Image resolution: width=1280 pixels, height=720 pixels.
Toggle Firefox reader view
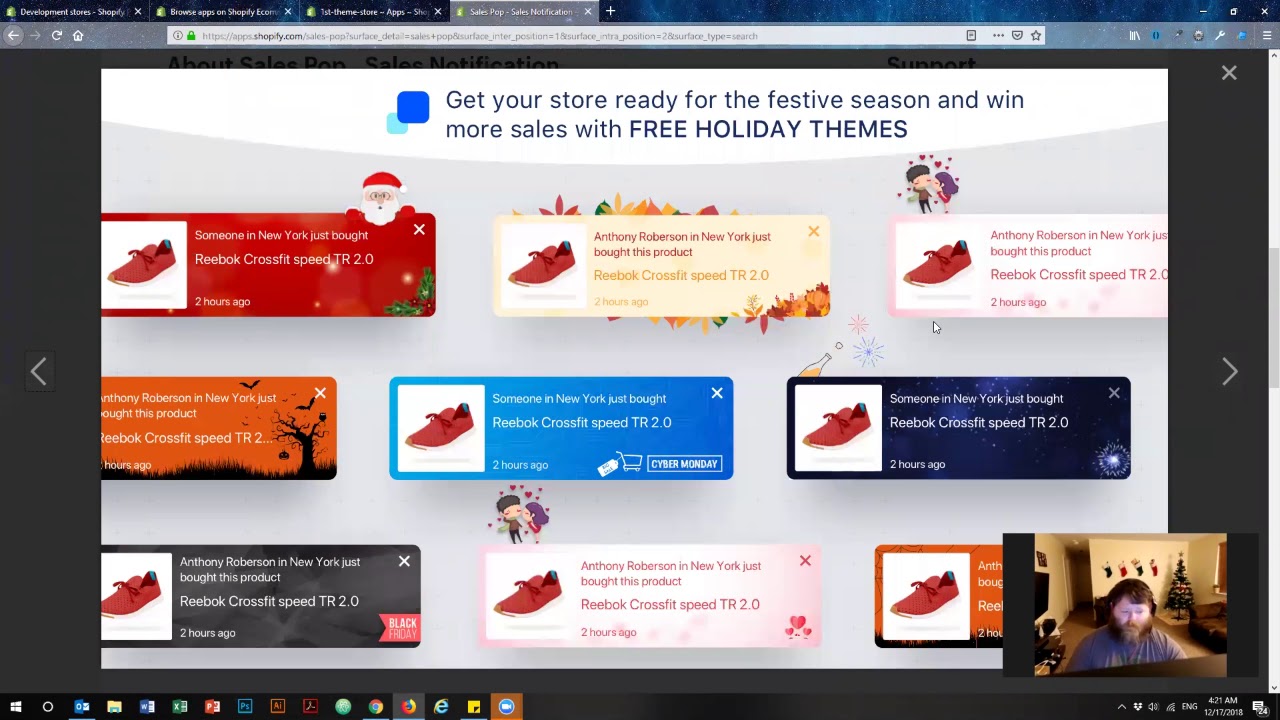(x=971, y=36)
